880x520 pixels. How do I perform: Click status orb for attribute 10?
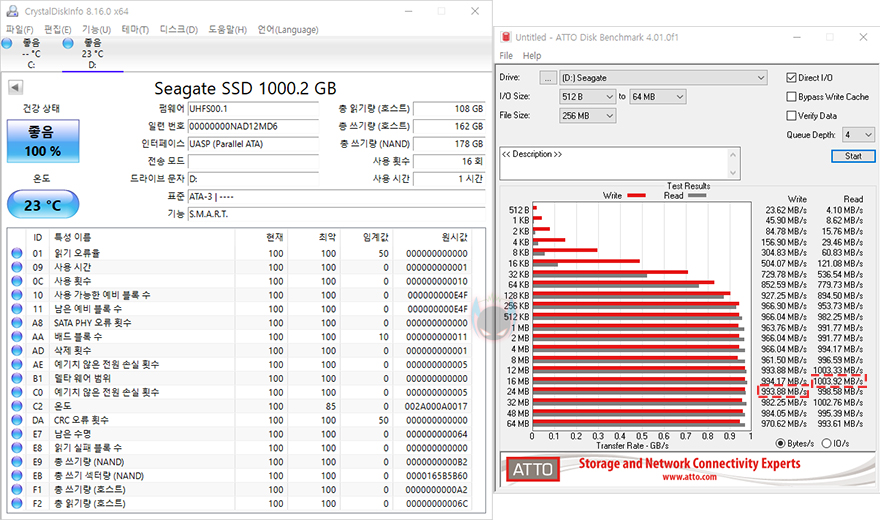(17, 295)
